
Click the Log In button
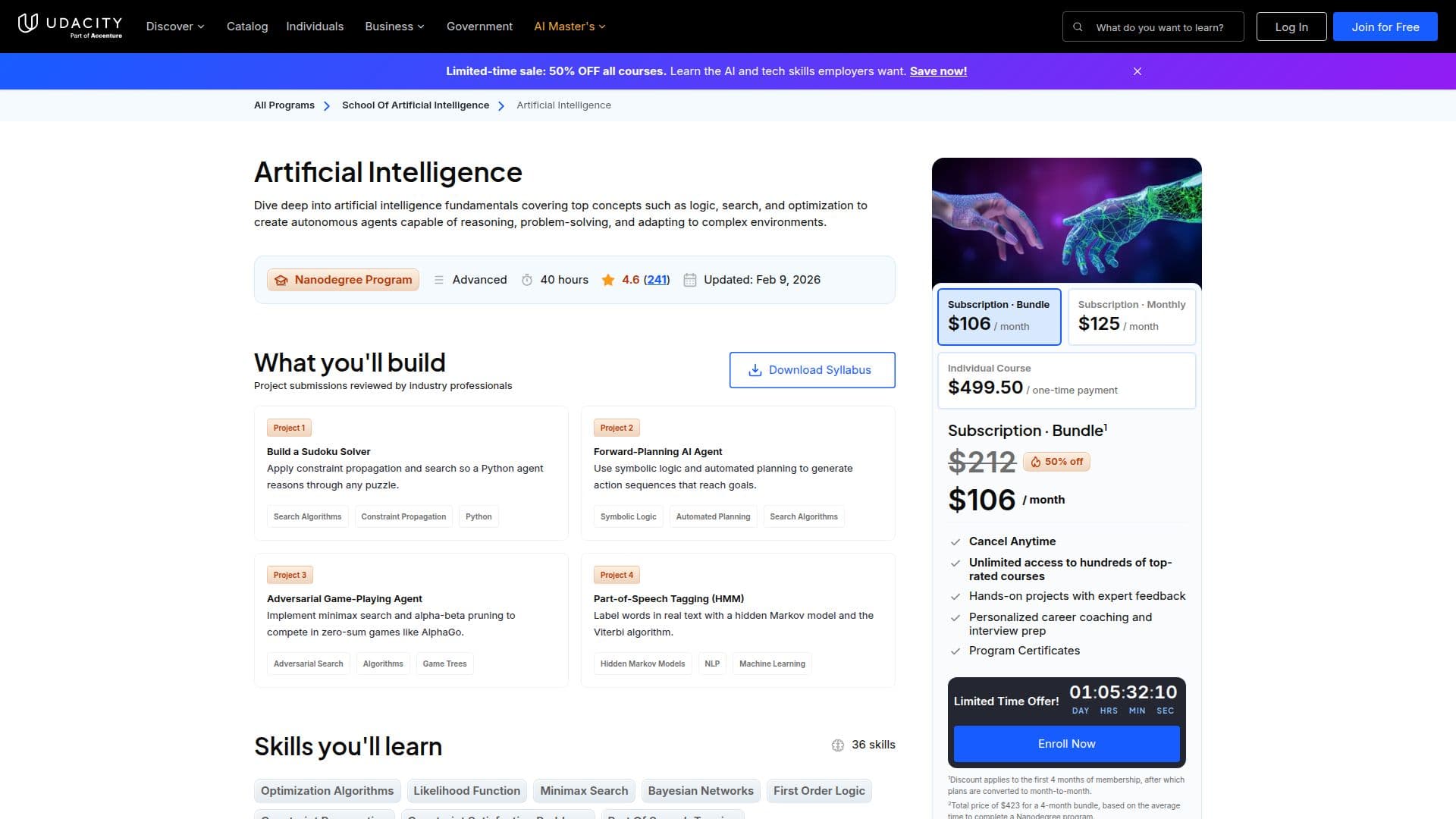click(1291, 27)
